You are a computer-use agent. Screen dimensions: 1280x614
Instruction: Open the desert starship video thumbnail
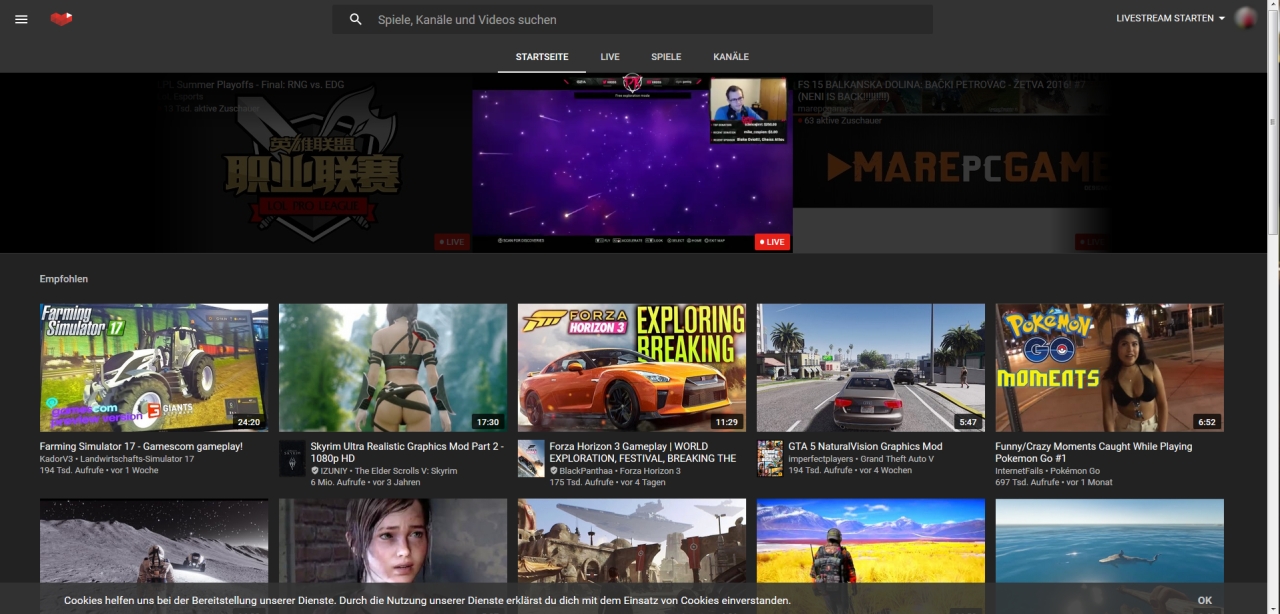pyautogui.click(x=632, y=541)
